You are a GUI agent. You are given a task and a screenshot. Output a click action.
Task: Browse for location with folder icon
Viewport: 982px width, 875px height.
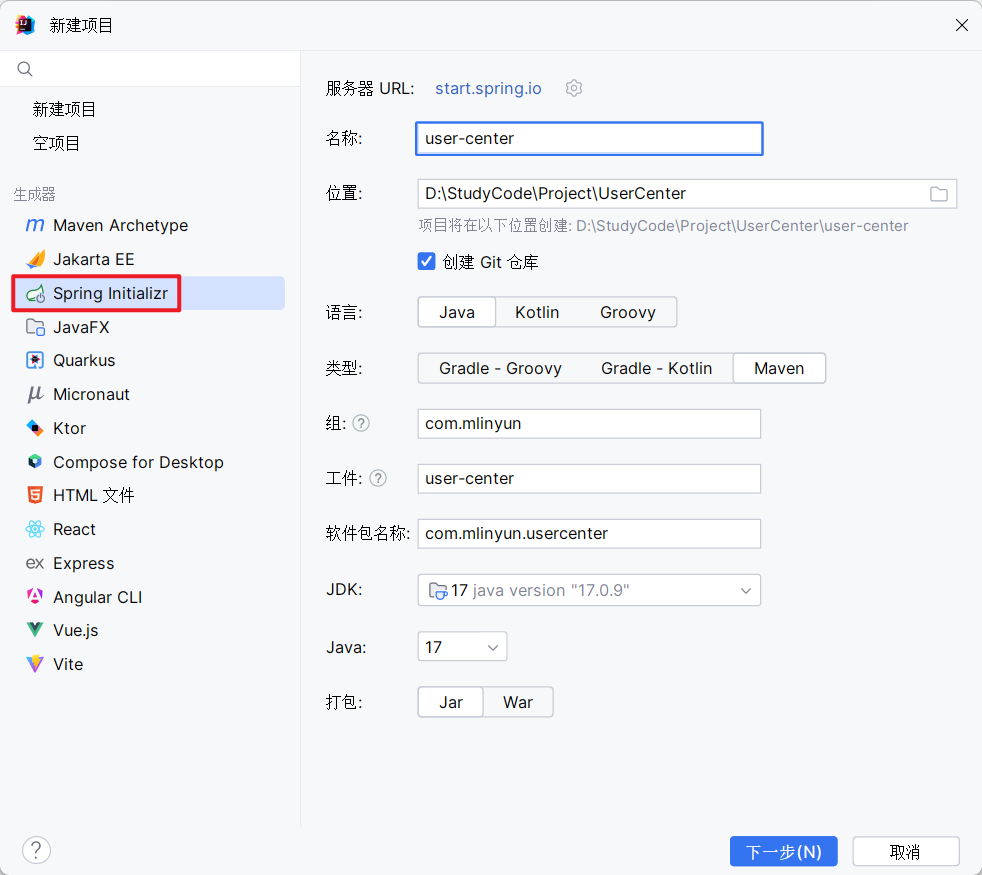[x=938, y=194]
